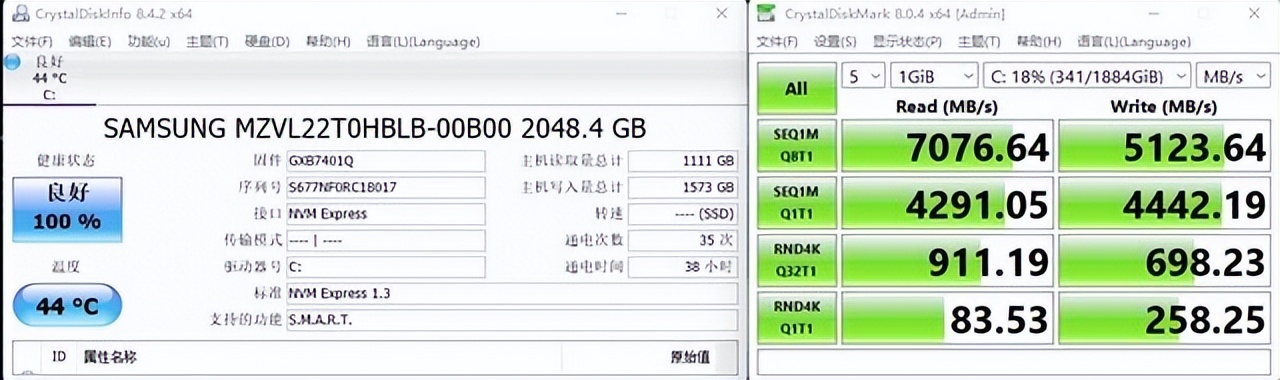Close the CrystalDiskInfo window

[722, 13]
